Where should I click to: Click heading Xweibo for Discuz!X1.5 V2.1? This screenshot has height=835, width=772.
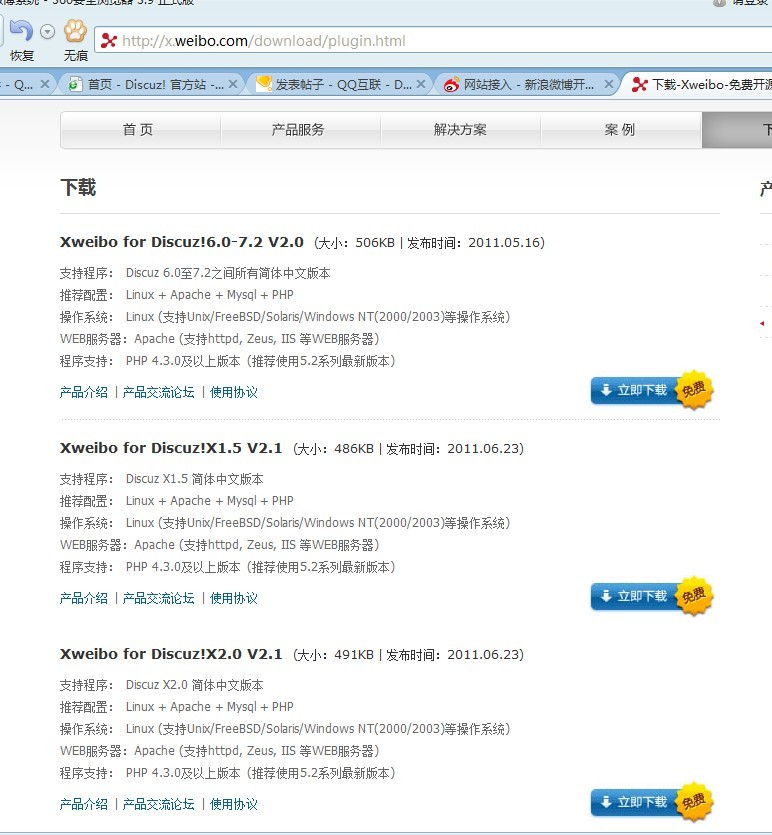click(x=171, y=448)
